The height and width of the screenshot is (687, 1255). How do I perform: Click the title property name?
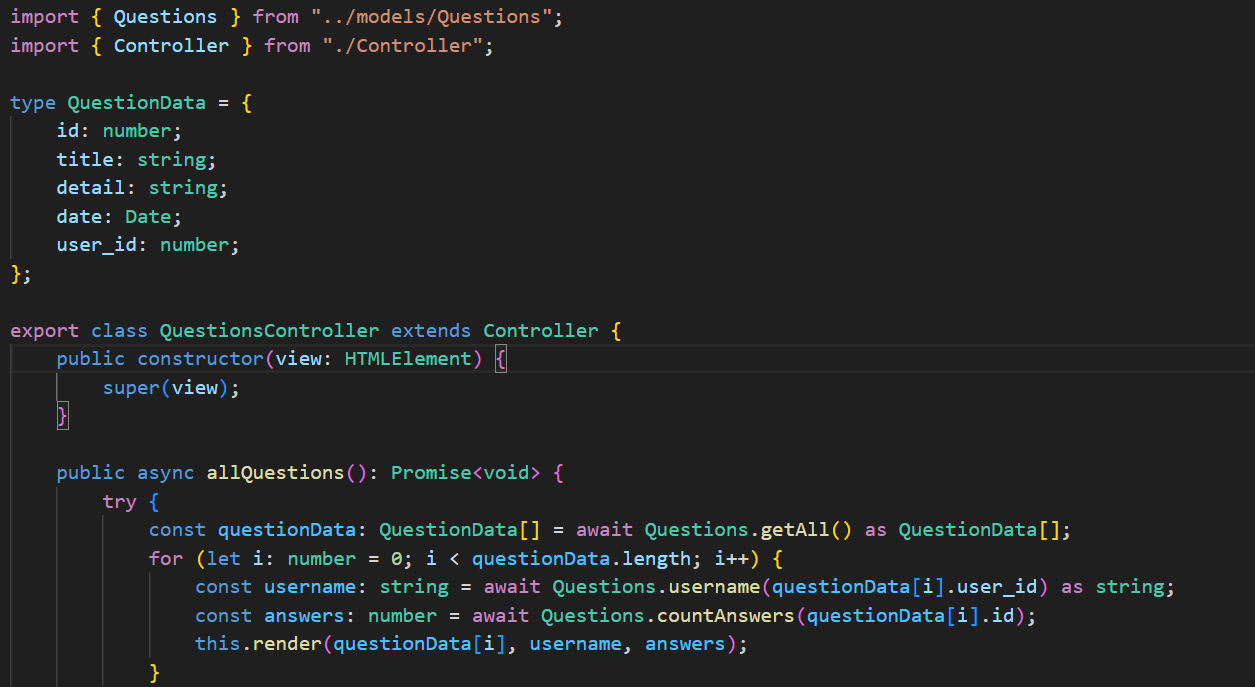pyautogui.click(x=85, y=159)
